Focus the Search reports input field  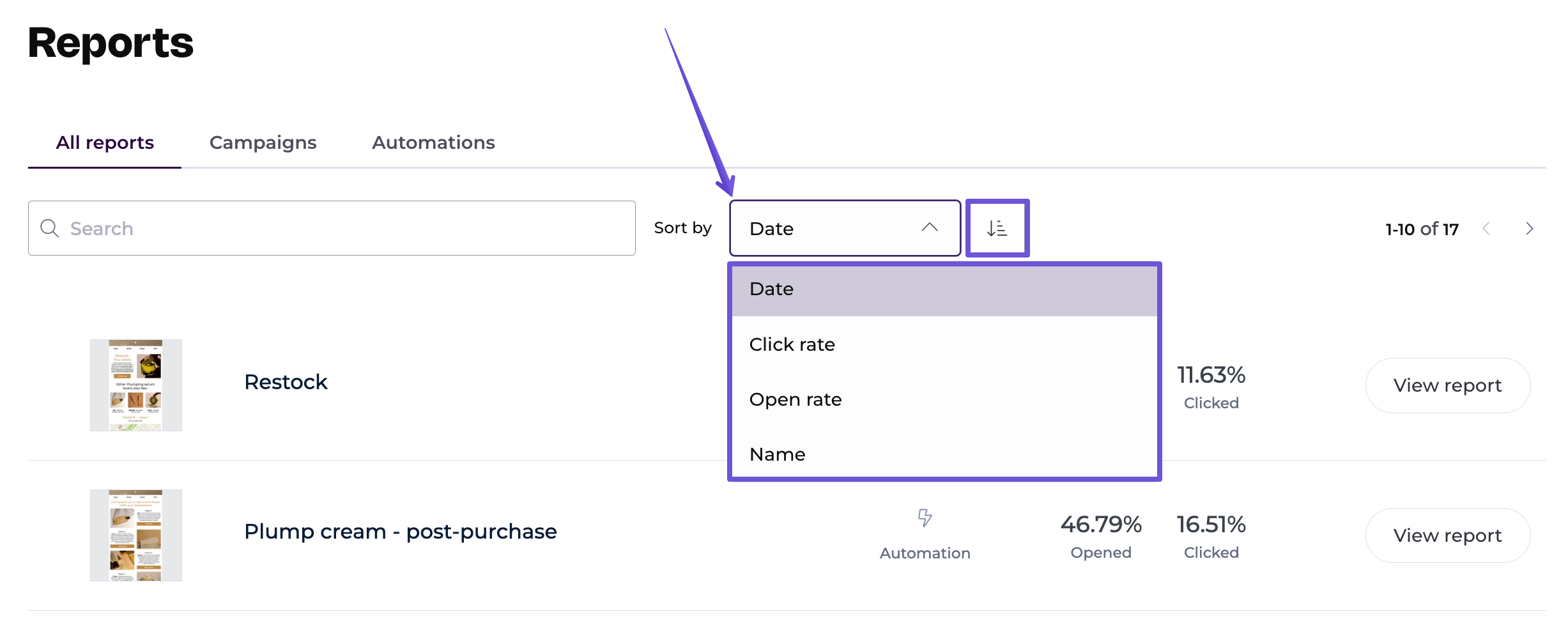(x=345, y=228)
